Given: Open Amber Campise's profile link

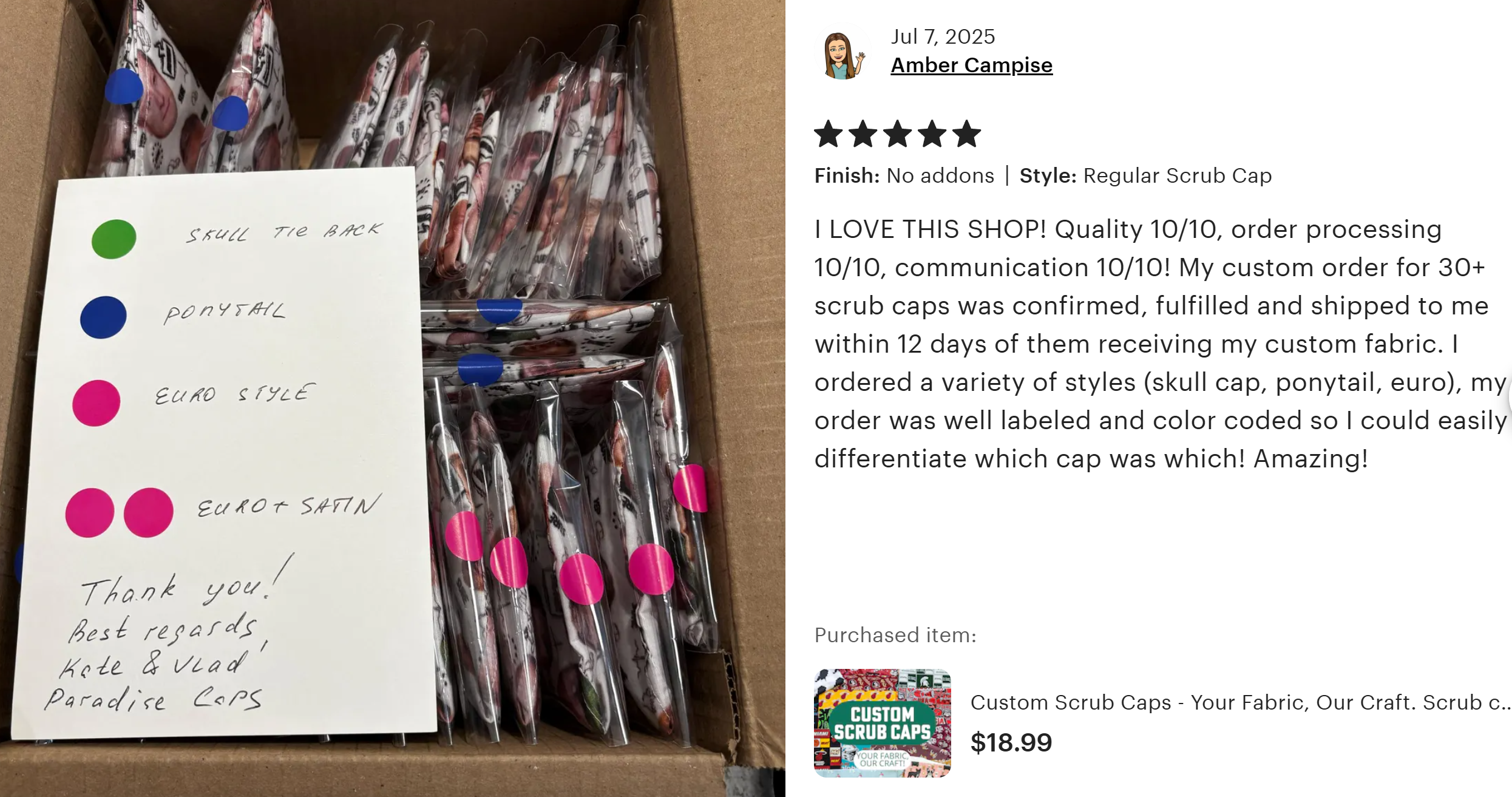Looking at the screenshot, I should point(971,65).
